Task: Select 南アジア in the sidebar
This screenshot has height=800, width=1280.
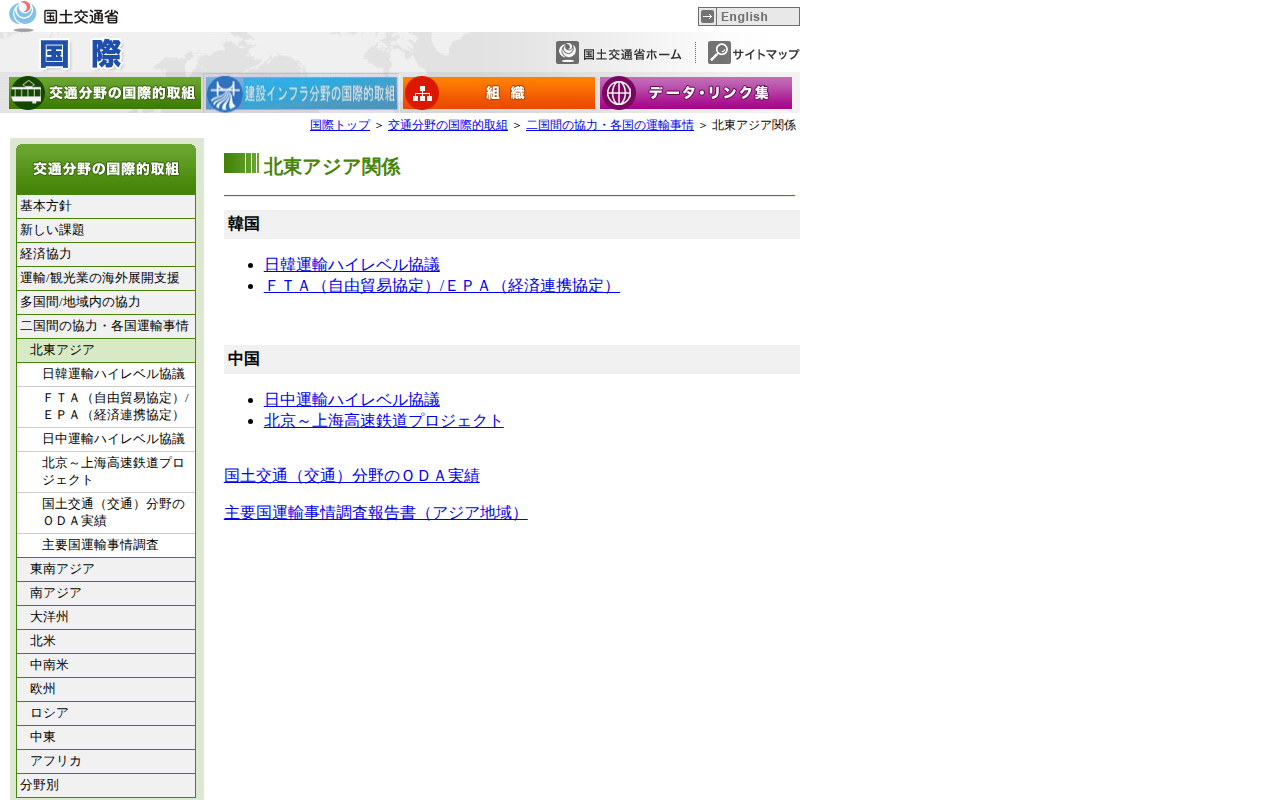Action: 106,593
